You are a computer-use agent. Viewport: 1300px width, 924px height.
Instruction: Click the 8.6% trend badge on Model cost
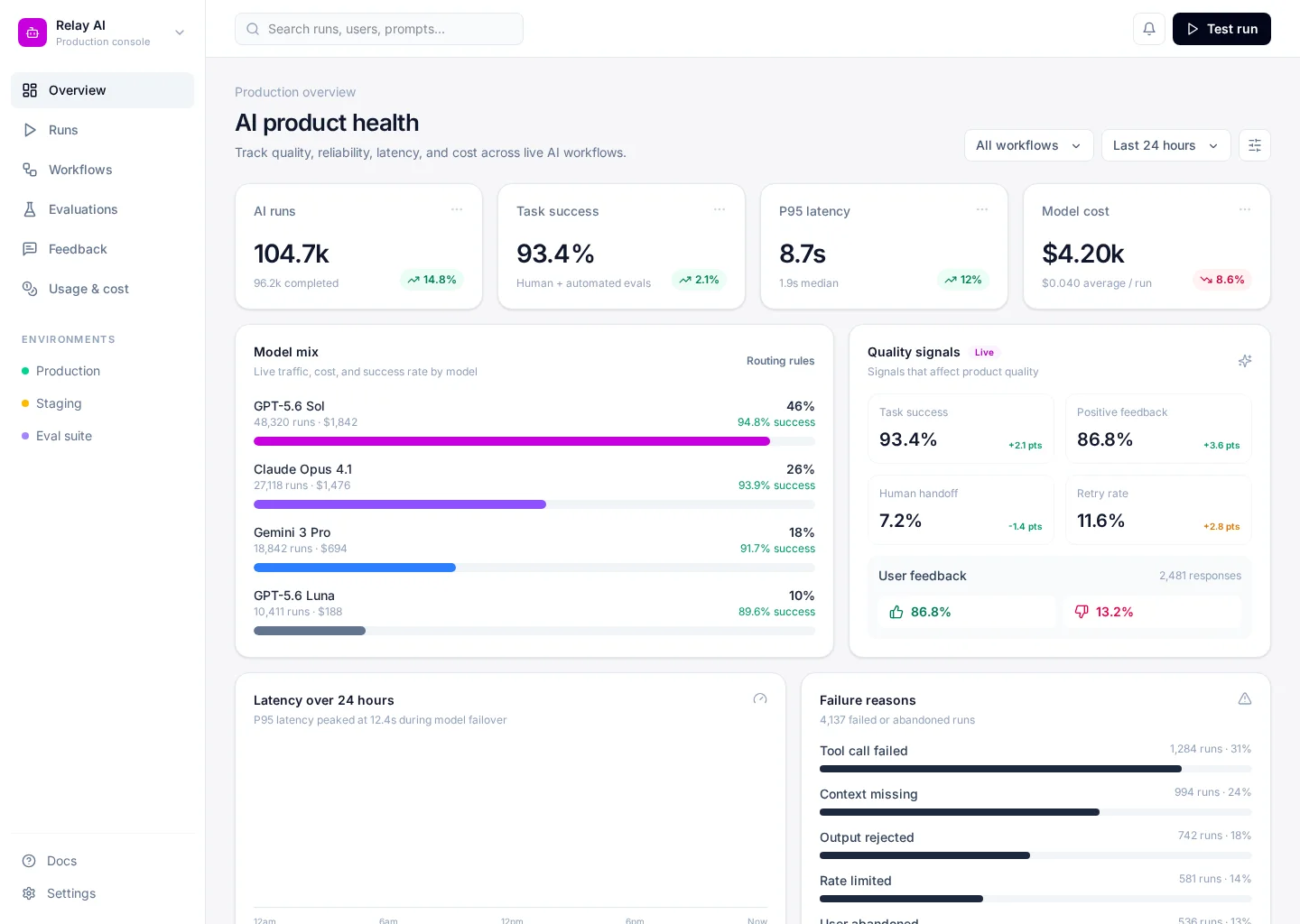[x=1222, y=280]
